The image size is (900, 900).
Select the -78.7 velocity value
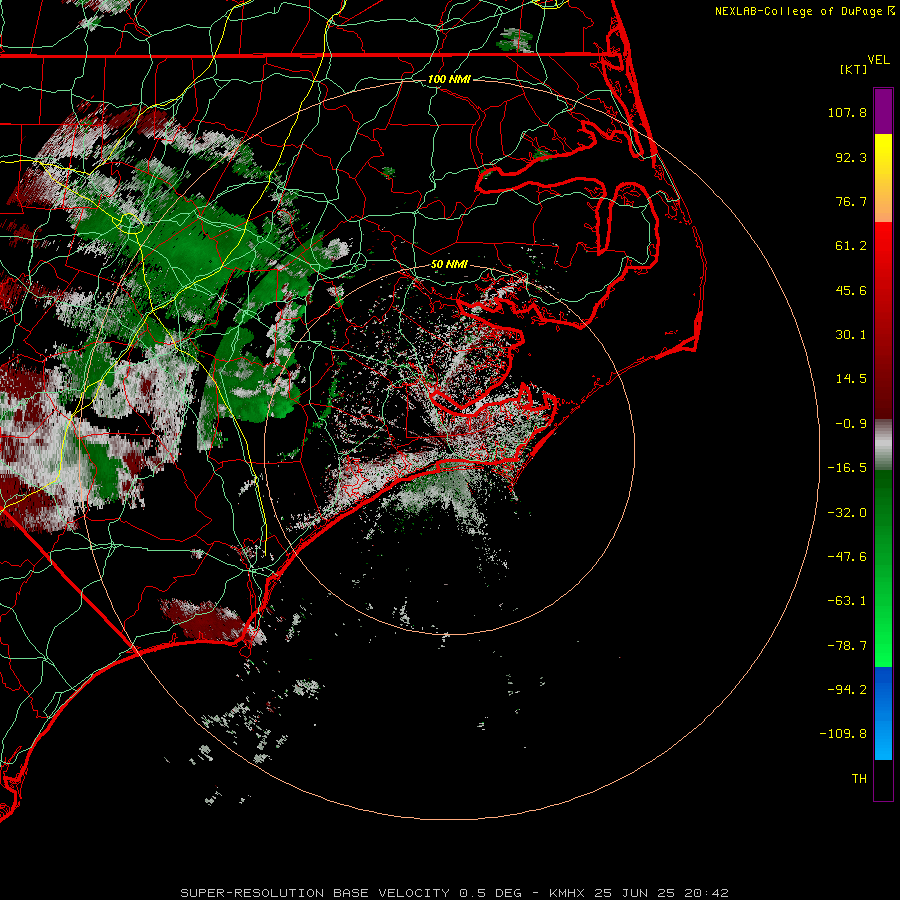(847, 646)
